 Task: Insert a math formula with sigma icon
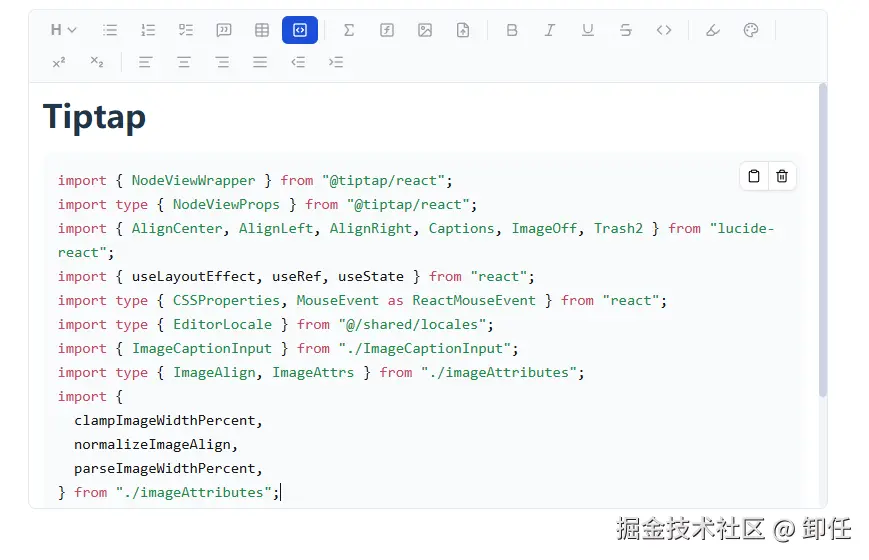click(x=349, y=30)
